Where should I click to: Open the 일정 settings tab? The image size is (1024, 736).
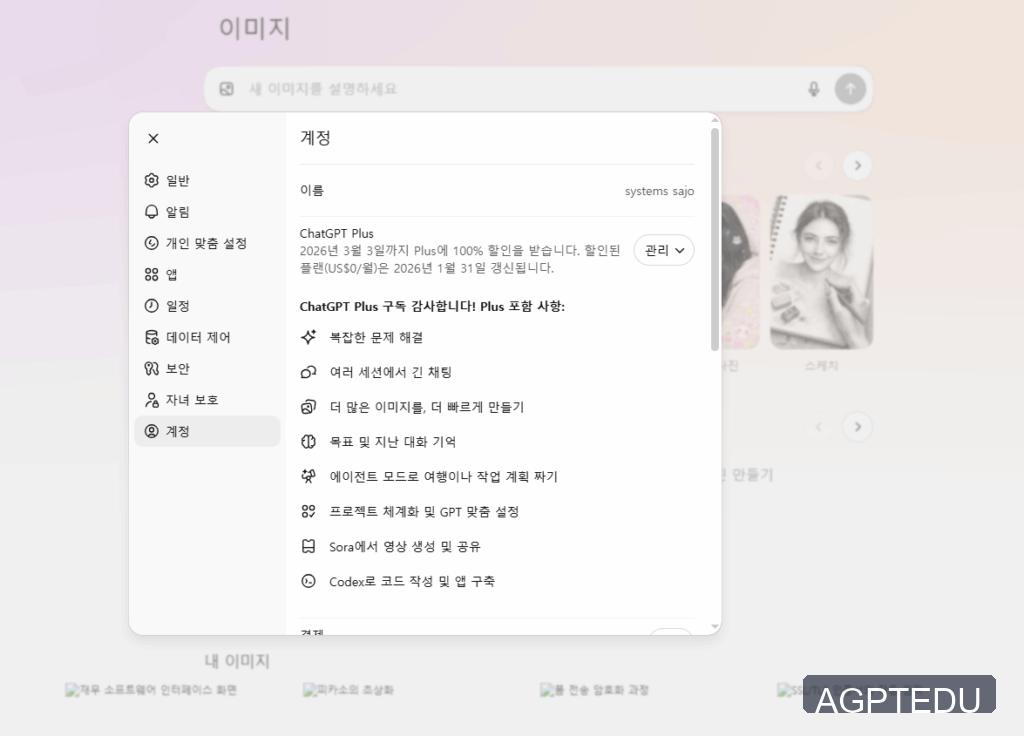207,306
